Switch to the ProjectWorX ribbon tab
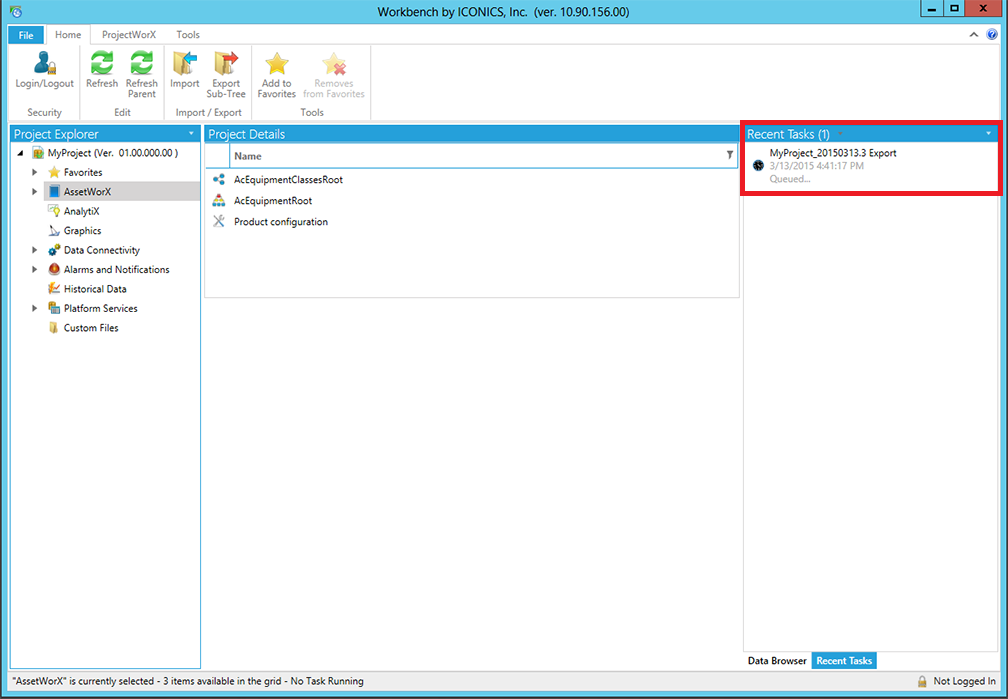The image size is (1008, 699). point(129,35)
